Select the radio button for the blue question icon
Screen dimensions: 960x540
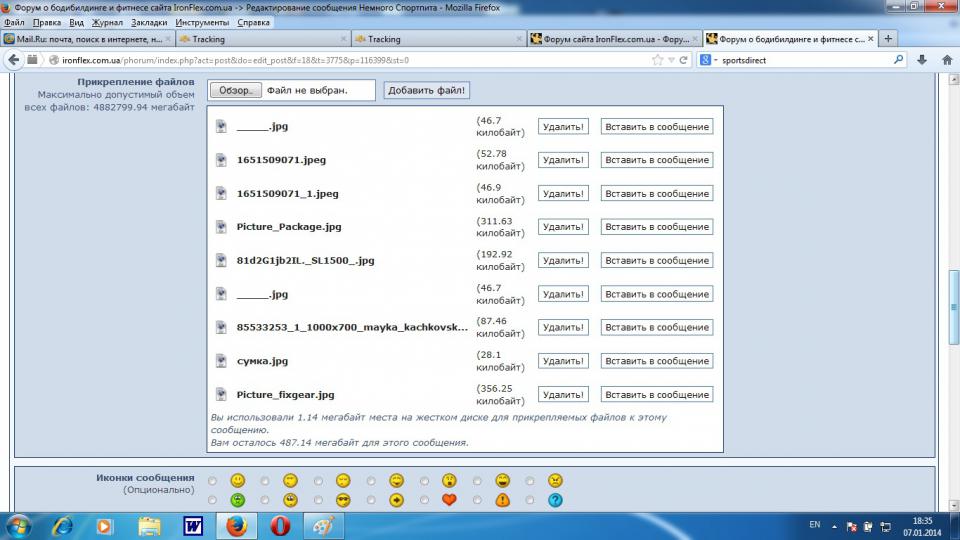point(530,500)
